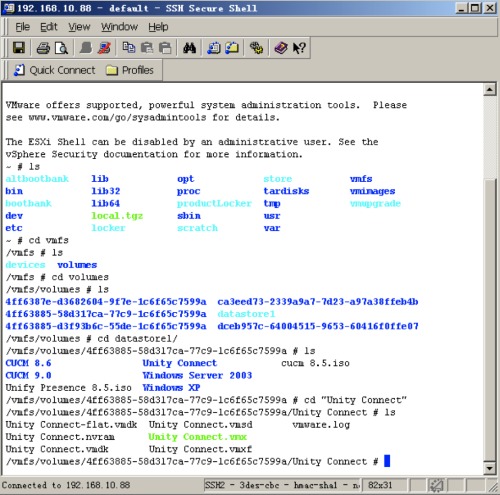This screenshot has width=500, height=495.
Task: Click the Paste Selection toolbar icon
Action: coord(165,48)
